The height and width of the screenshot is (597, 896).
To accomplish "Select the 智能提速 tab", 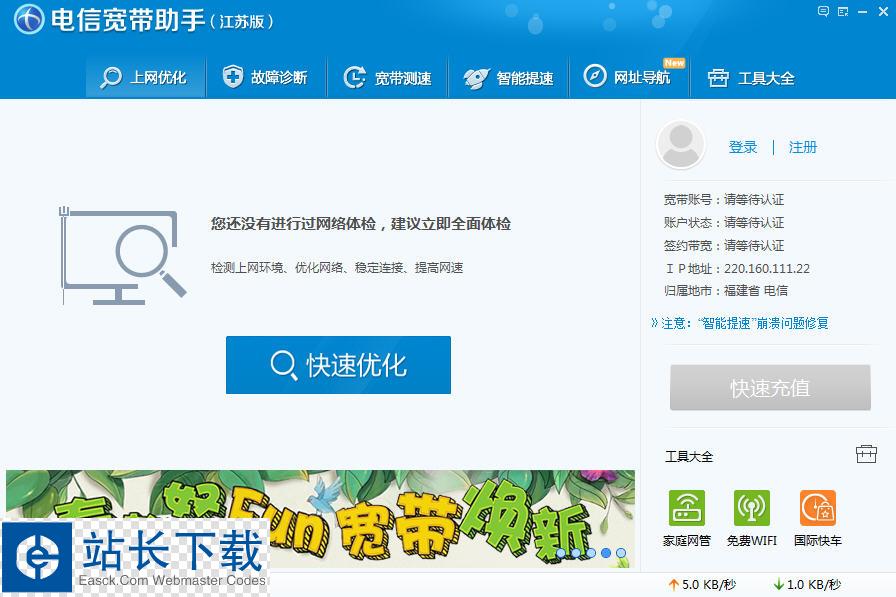I will [x=509, y=77].
